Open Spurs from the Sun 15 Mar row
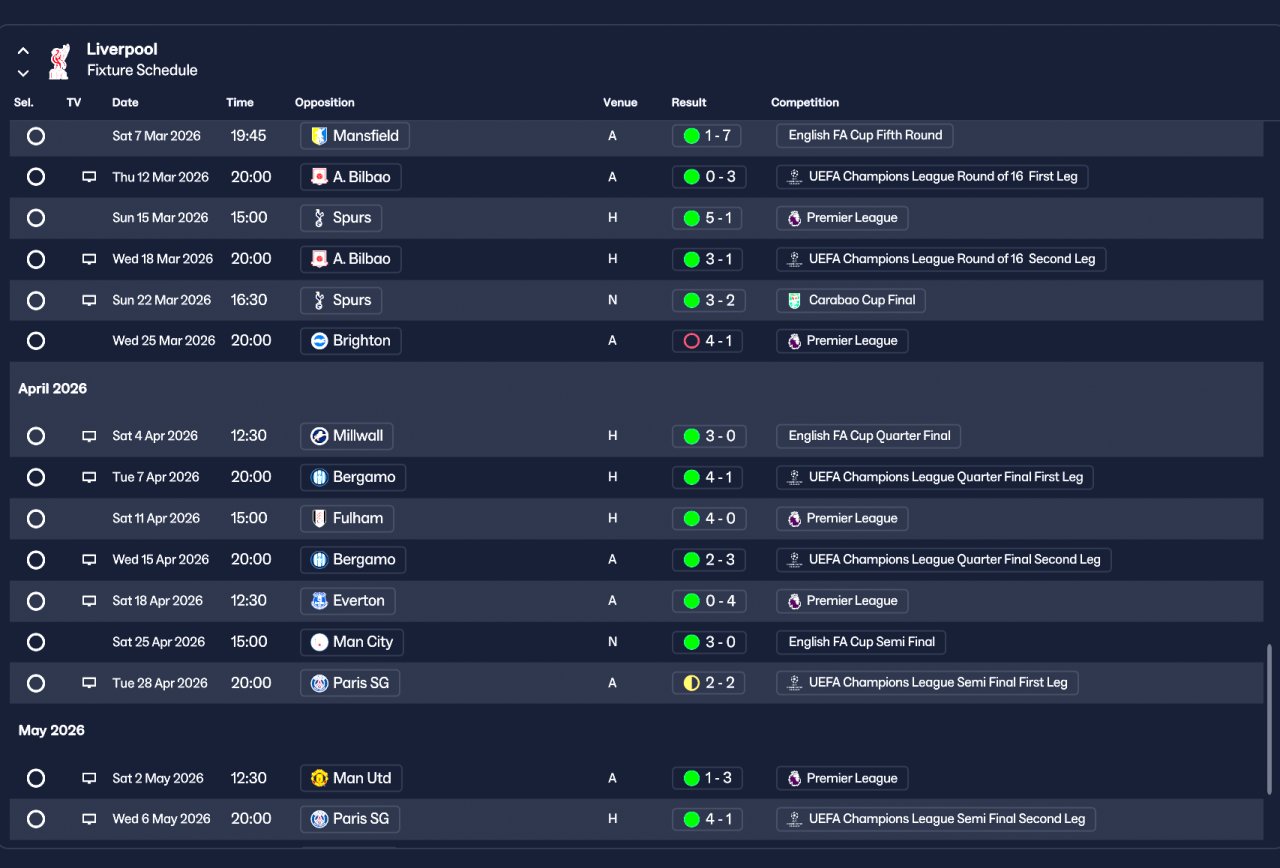Screen dimensions: 1280x868 tap(341, 218)
